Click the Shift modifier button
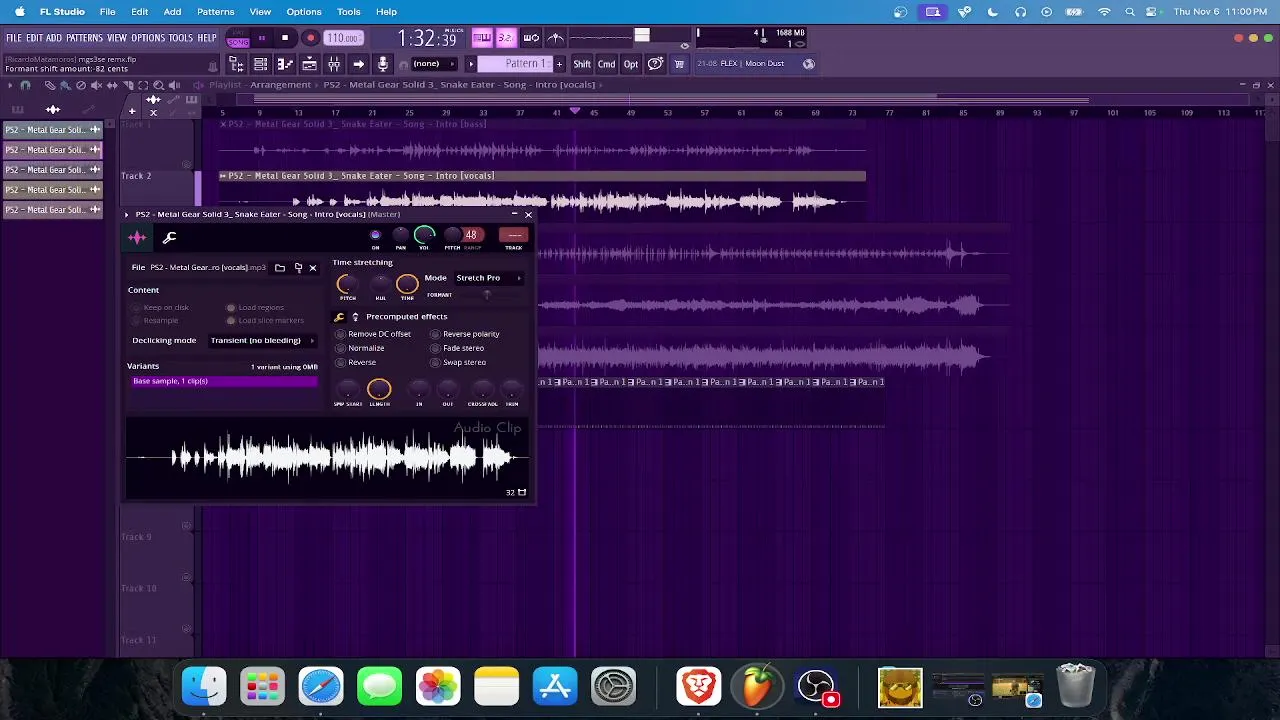 582,64
